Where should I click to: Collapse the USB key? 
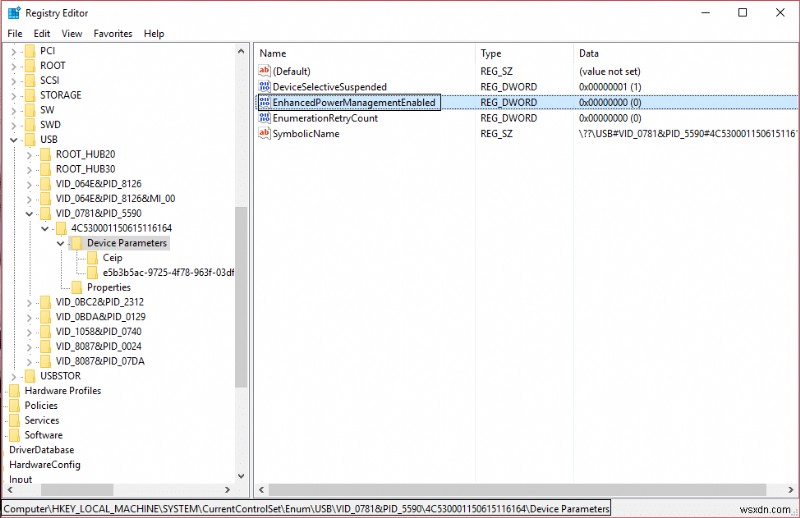click(14, 140)
